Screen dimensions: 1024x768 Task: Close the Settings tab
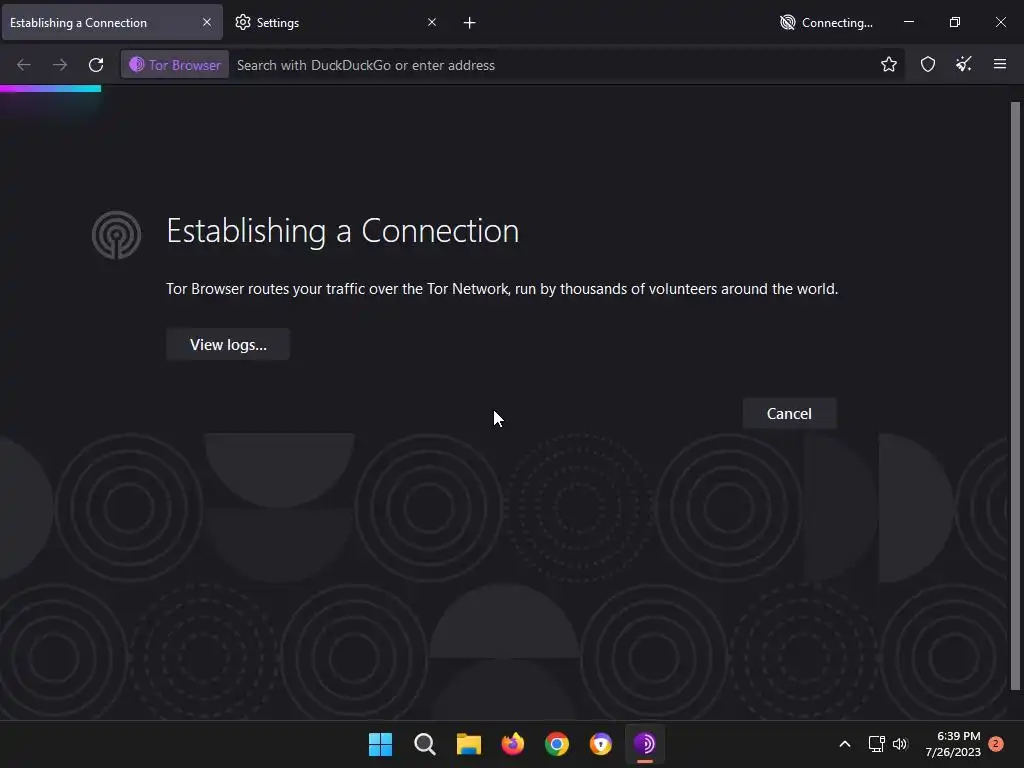[432, 22]
